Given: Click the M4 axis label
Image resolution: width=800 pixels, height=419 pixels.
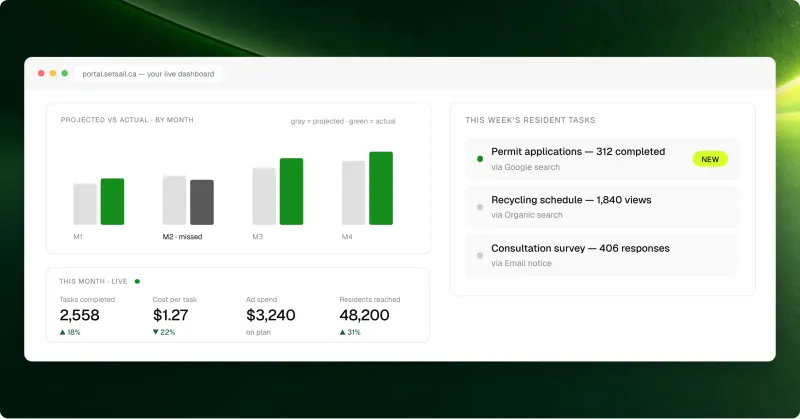Looking at the screenshot, I should (x=347, y=237).
